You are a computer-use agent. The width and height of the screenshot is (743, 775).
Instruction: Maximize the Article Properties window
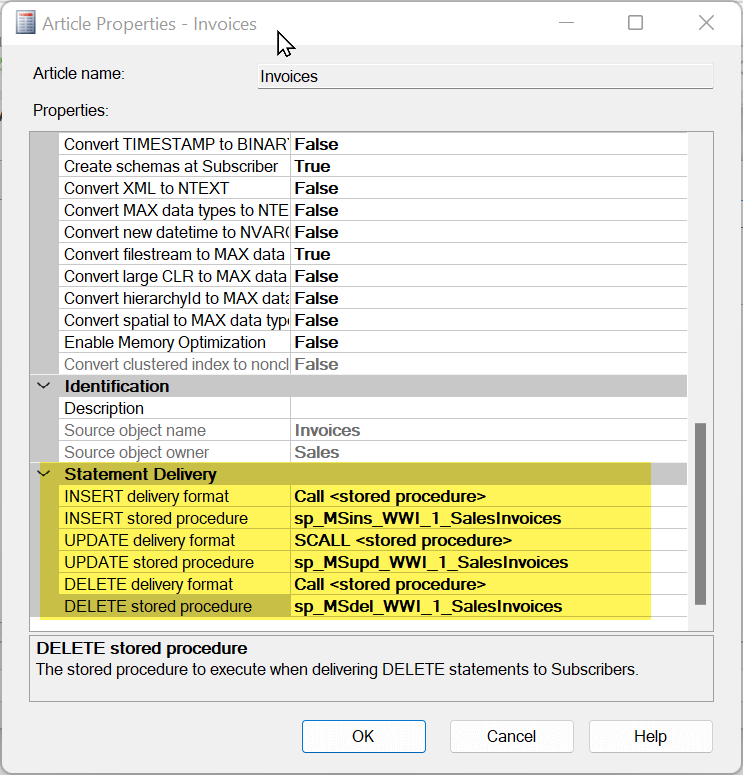[x=635, y=23]
